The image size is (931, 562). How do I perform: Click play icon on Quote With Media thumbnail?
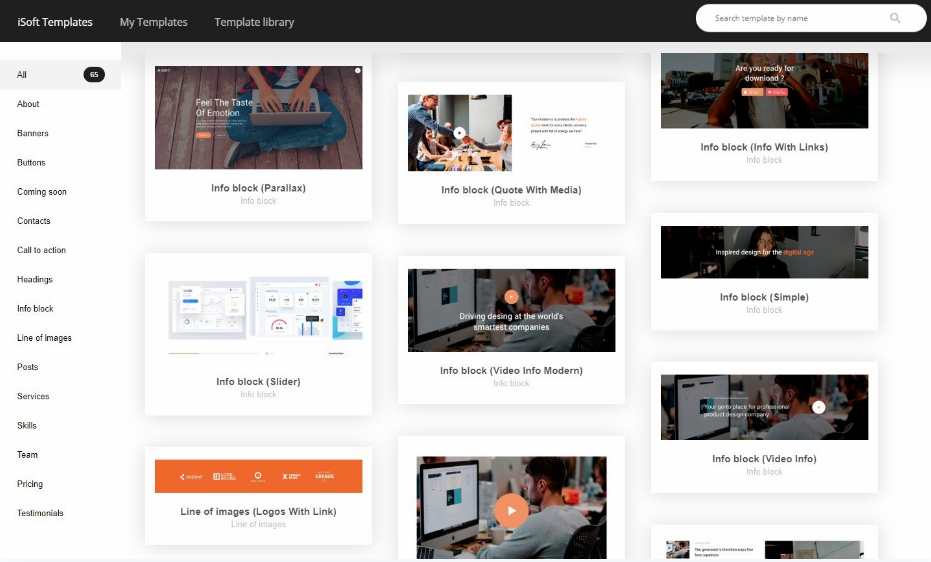click(x=459, y=132)
